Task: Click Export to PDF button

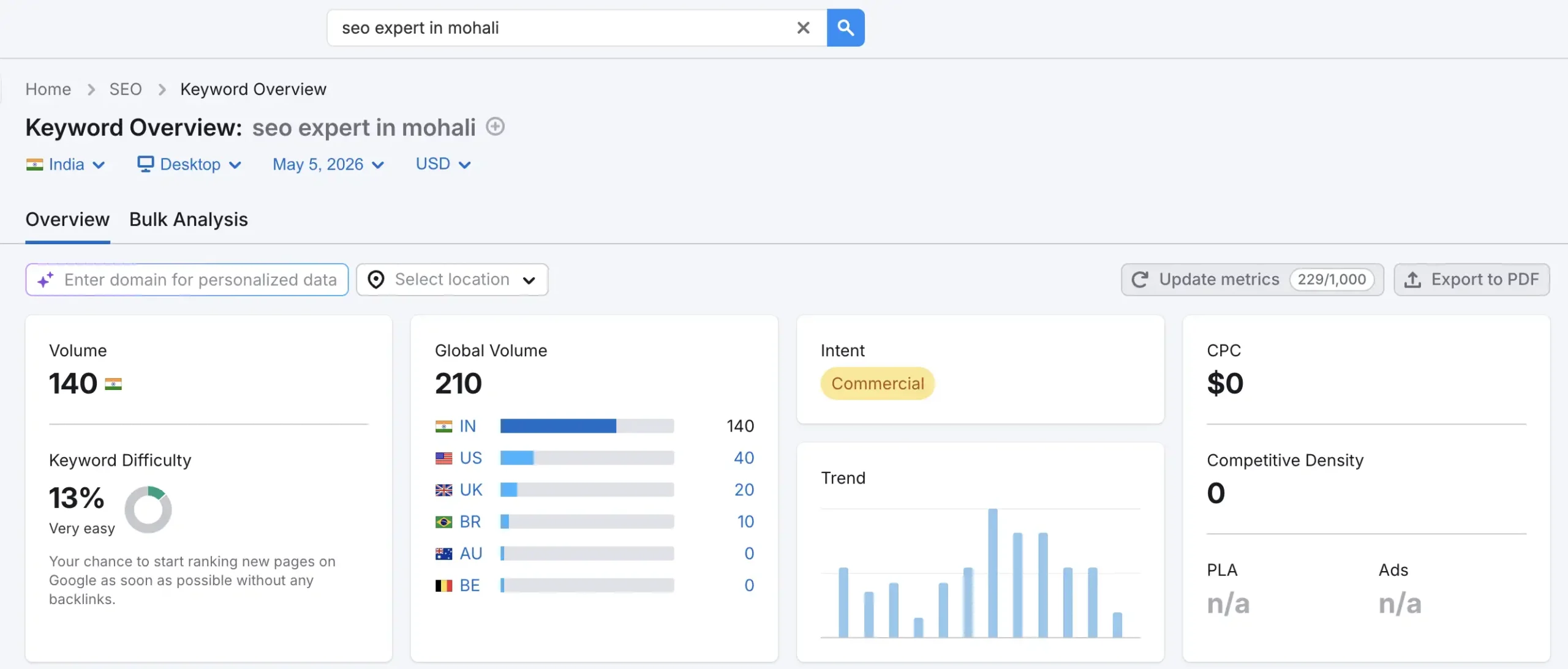Action: [x=1471, y=280]
